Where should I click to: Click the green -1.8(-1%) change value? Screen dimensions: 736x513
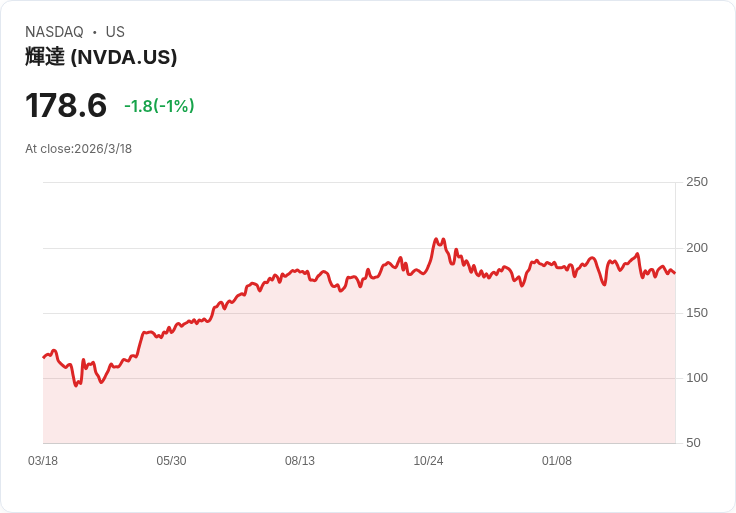coord(159,106)
